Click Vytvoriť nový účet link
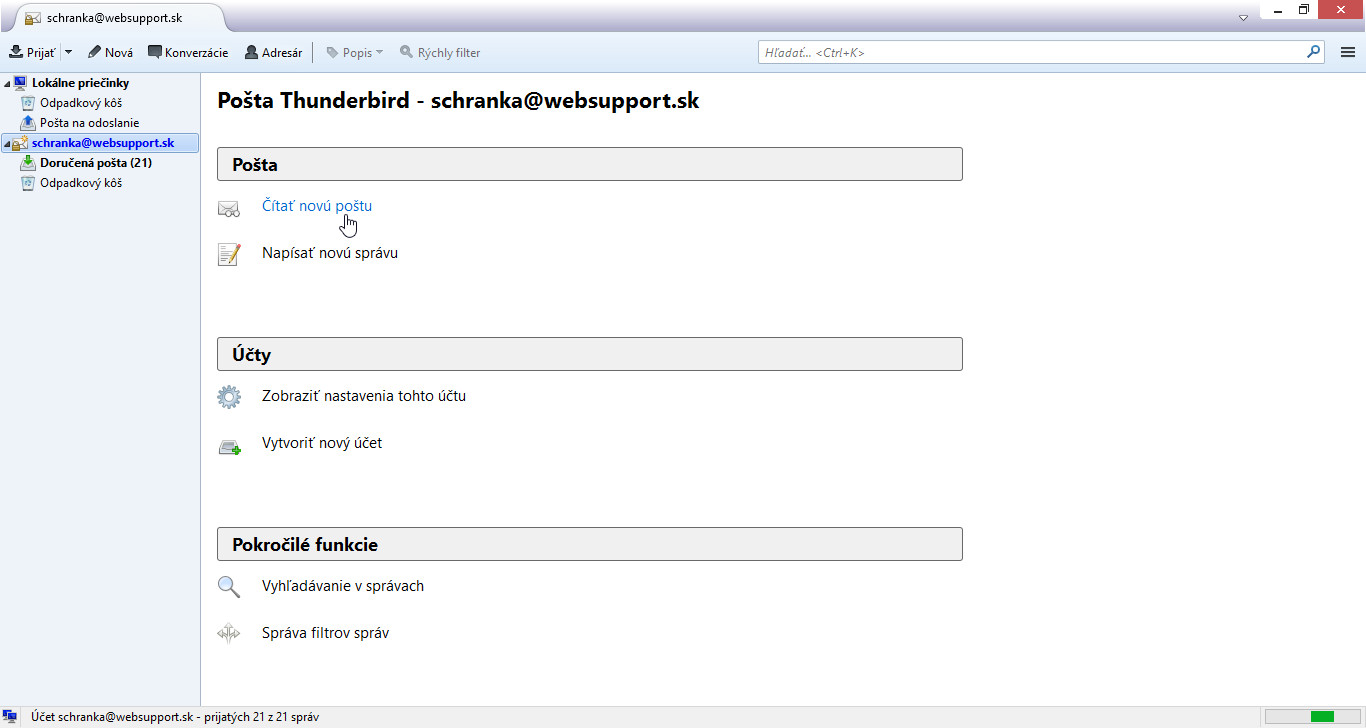The width and height of the screenshot is (1366, 728). coord(322,443)
